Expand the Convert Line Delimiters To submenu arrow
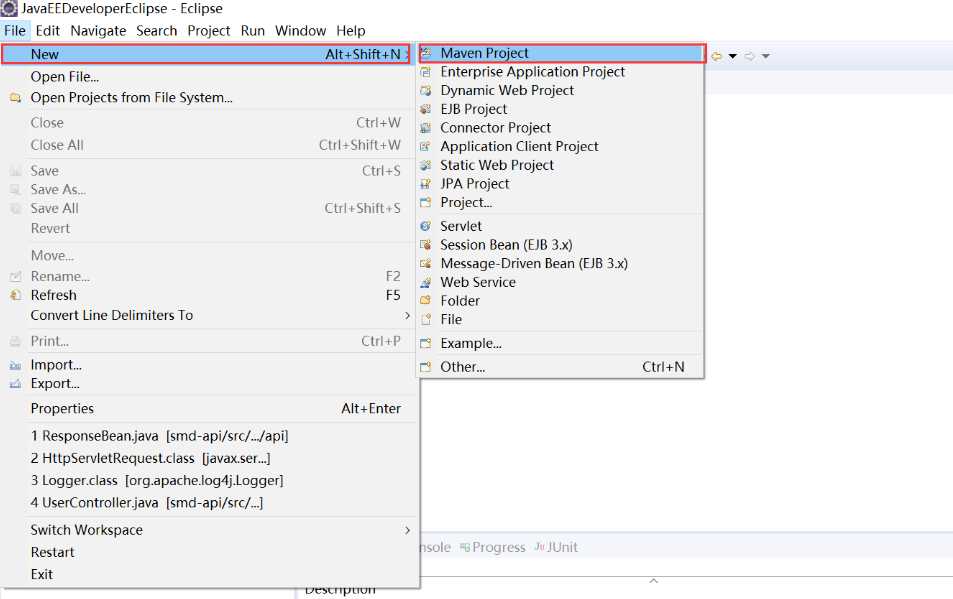 pyautogui.click(x=407, y=315)
